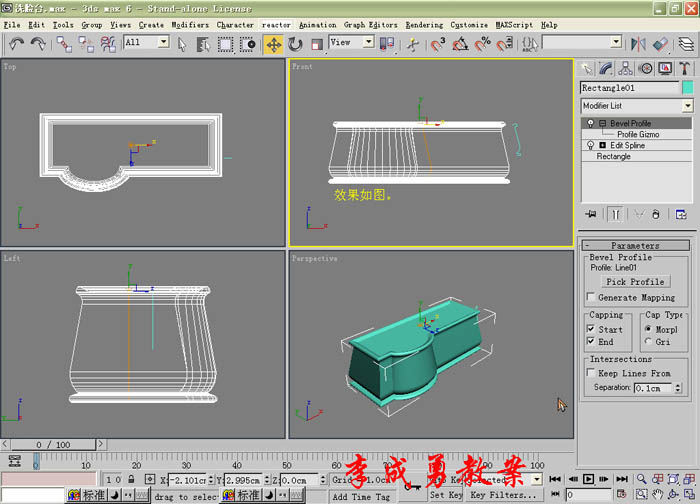Screen dimensions: 700x504
Task: Click the Select and Manipulate icon
Action: (413, 44)
